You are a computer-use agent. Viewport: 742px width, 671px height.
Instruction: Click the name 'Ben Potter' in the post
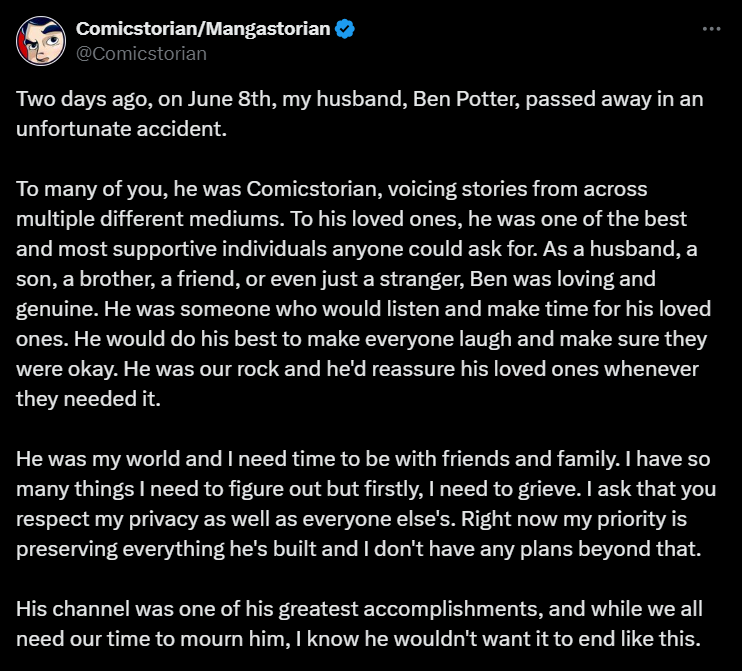point(466,99)
